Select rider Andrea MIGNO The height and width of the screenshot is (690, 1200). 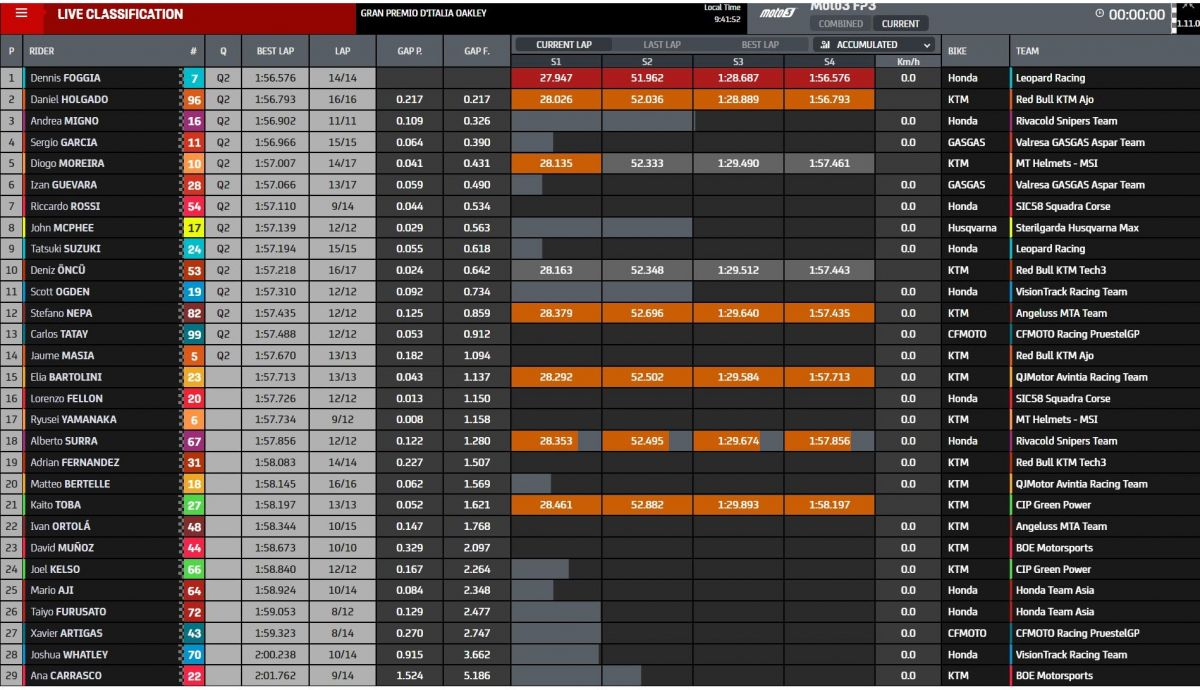64,121
